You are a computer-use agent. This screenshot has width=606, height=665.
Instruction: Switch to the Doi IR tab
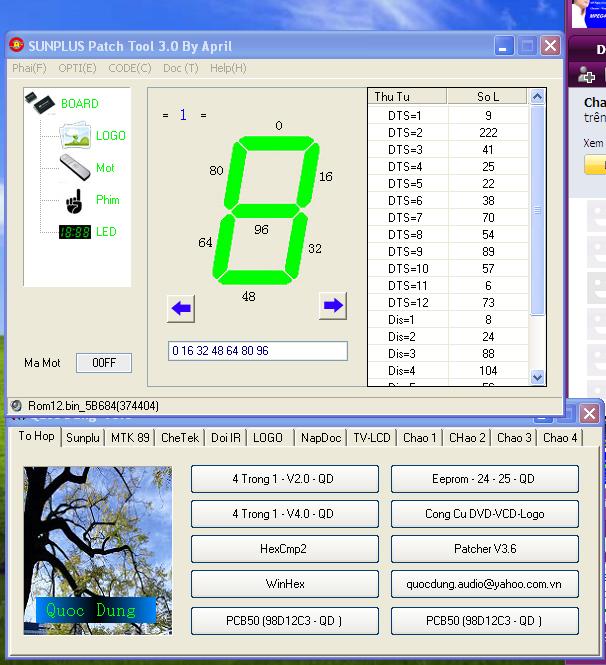point(226,438)
